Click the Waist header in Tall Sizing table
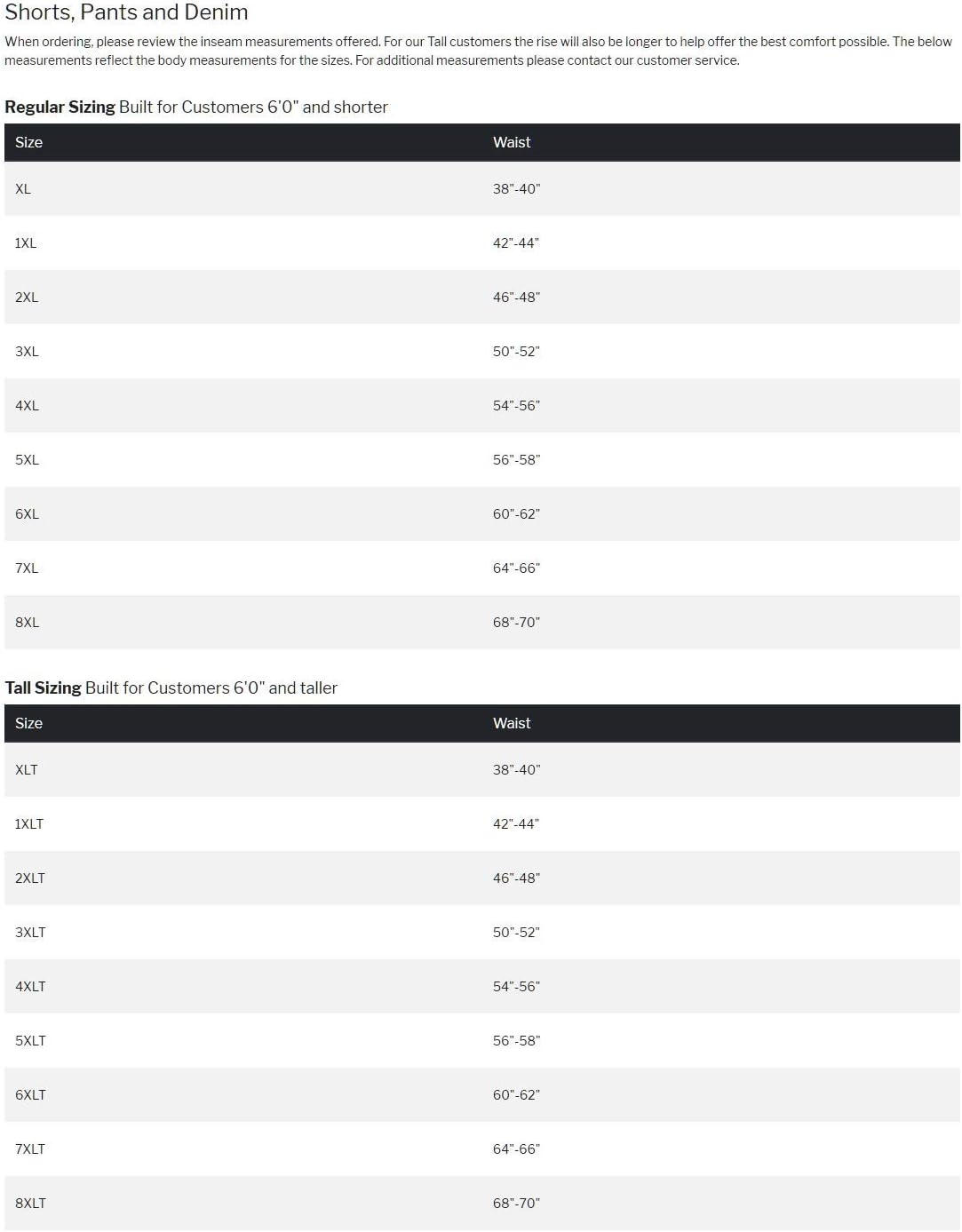 (x=512, y=724)
